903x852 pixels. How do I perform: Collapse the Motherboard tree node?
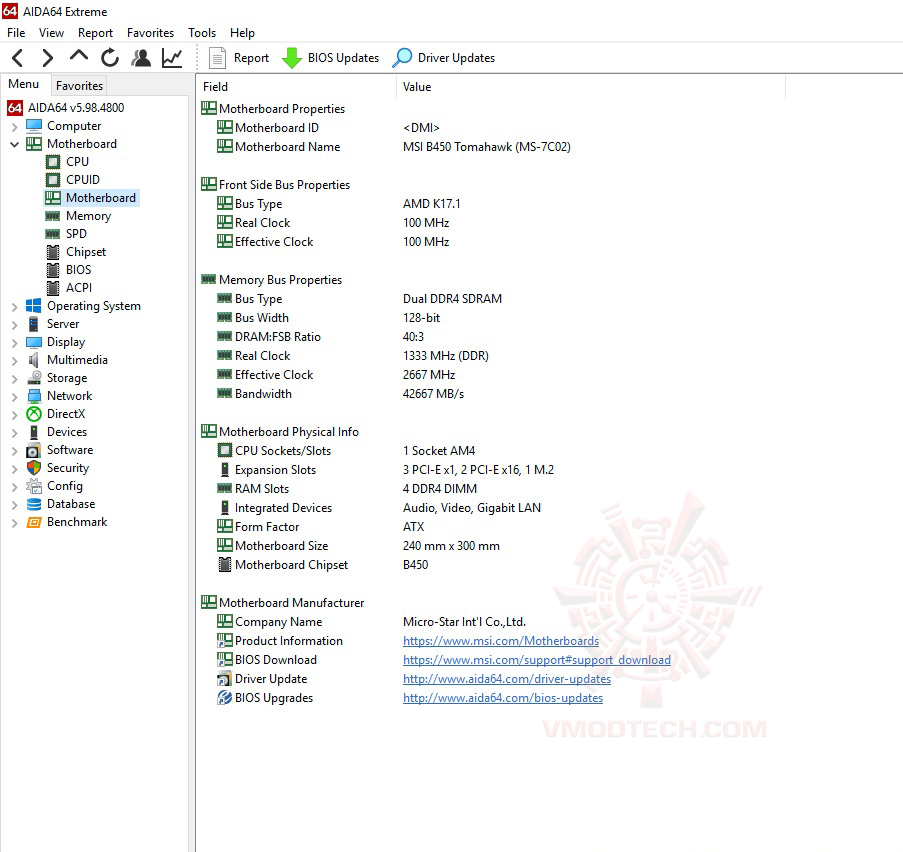(x=14, y=144)
